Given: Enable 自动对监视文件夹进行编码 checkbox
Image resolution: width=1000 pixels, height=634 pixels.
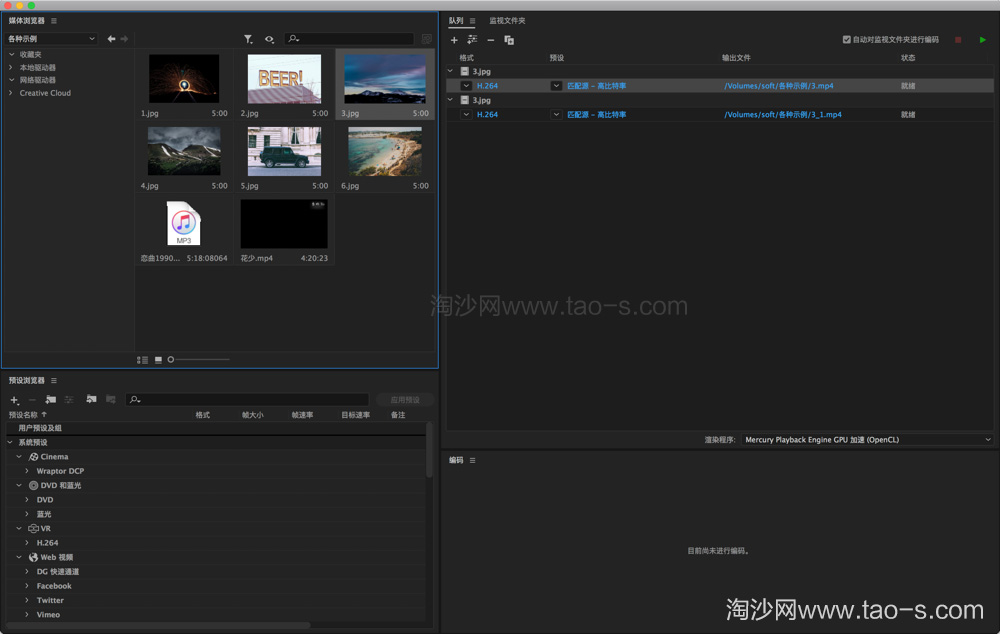Looking at the screenshot, I should tap(848, 39).
